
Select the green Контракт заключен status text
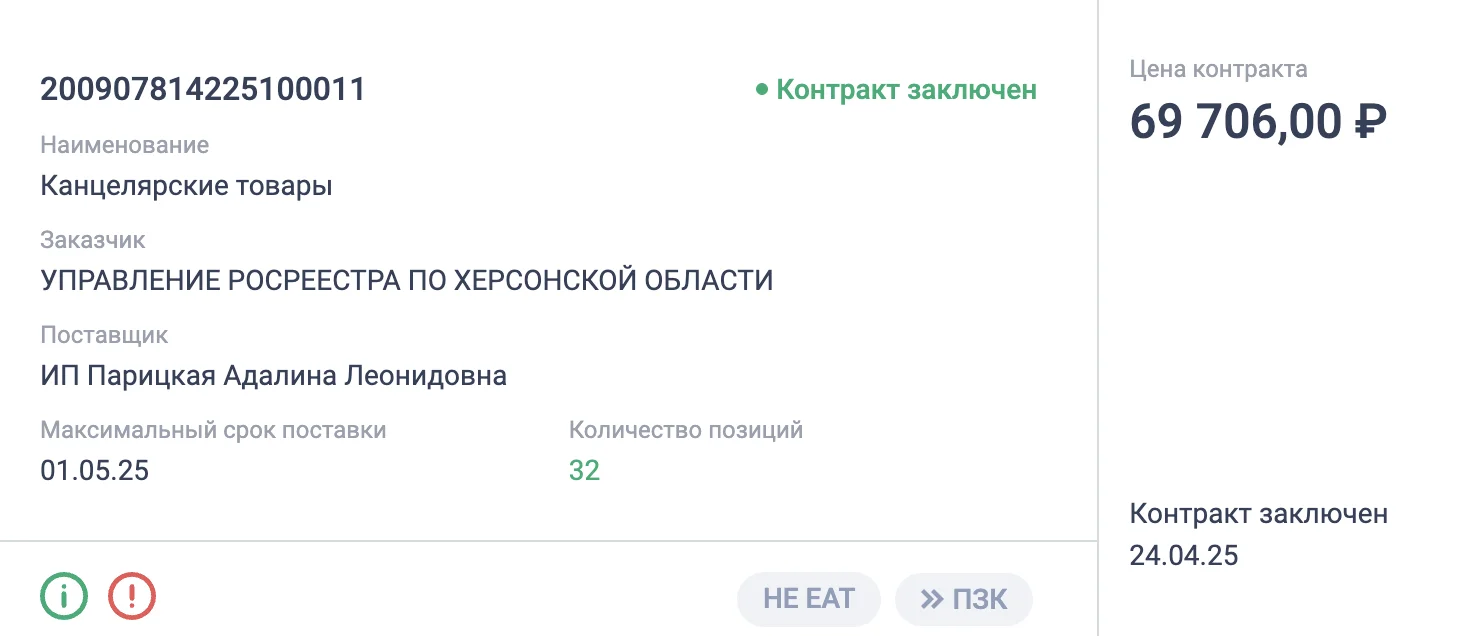click(x=906, y=90)
